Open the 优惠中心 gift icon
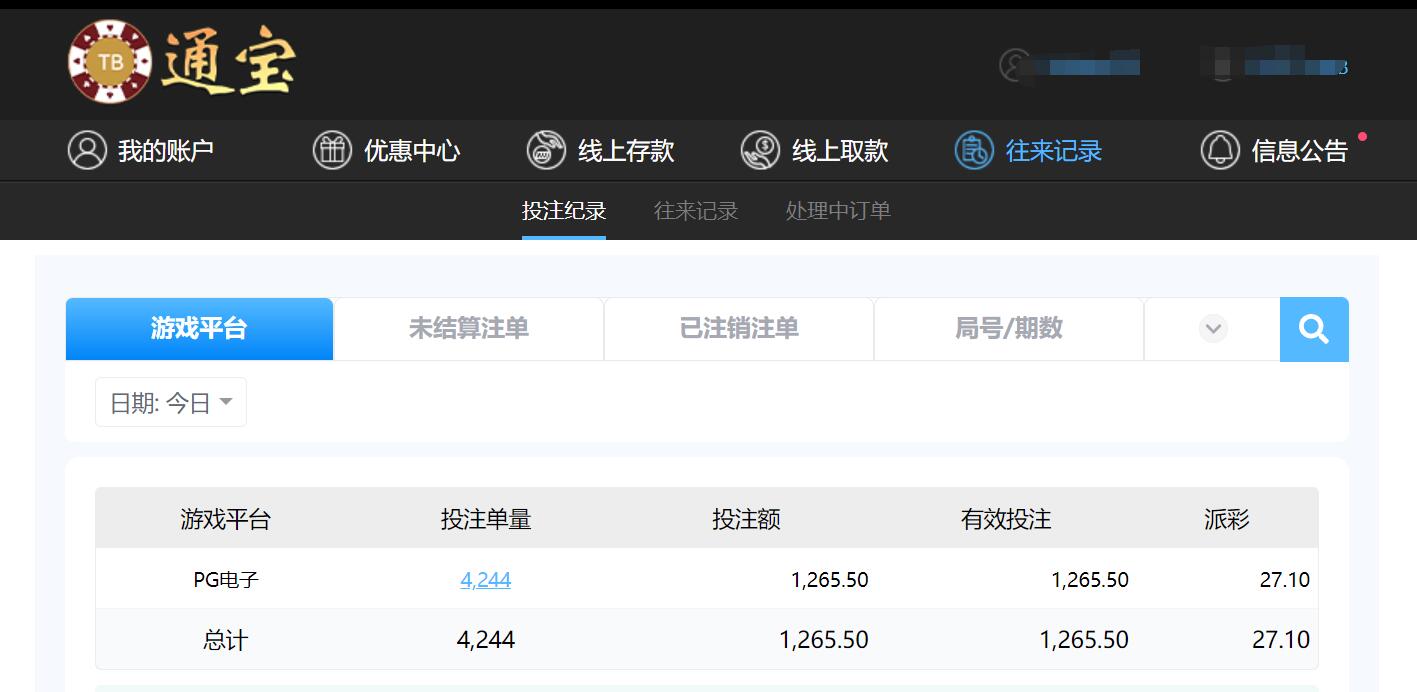The image size is (1417, 692). pos(332,150)
